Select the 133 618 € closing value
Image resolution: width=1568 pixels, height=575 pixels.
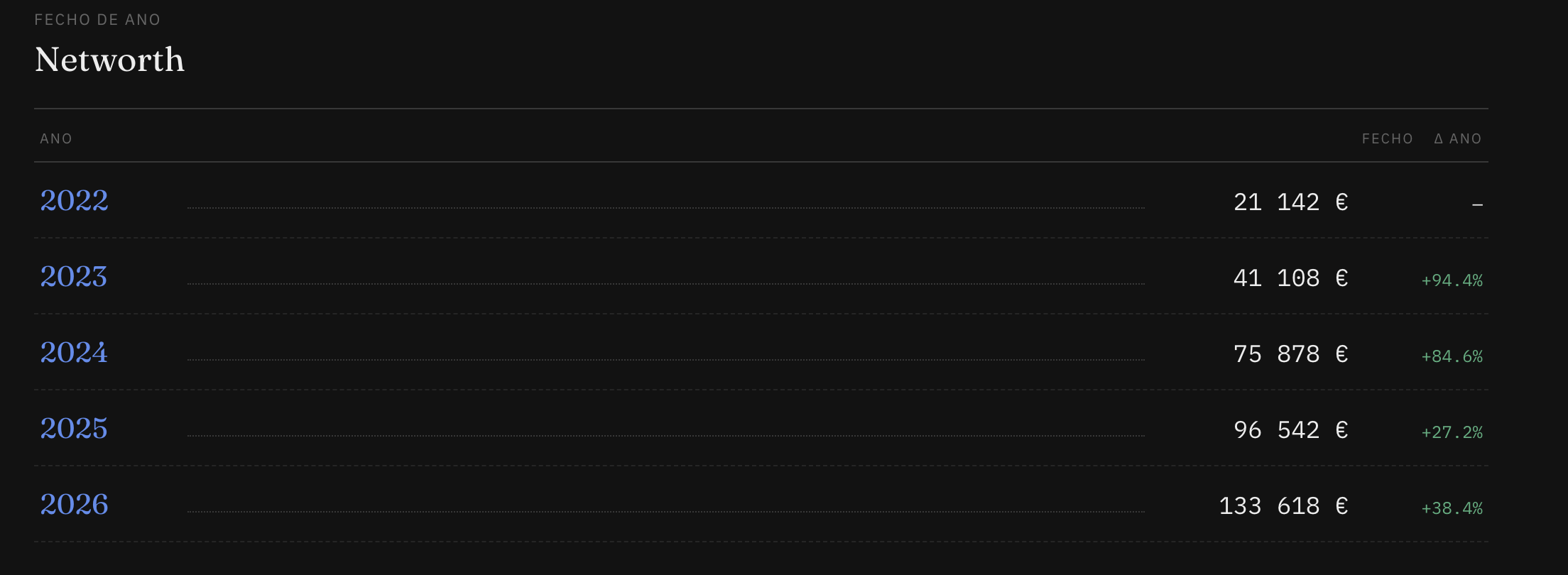click(1283, 506)
